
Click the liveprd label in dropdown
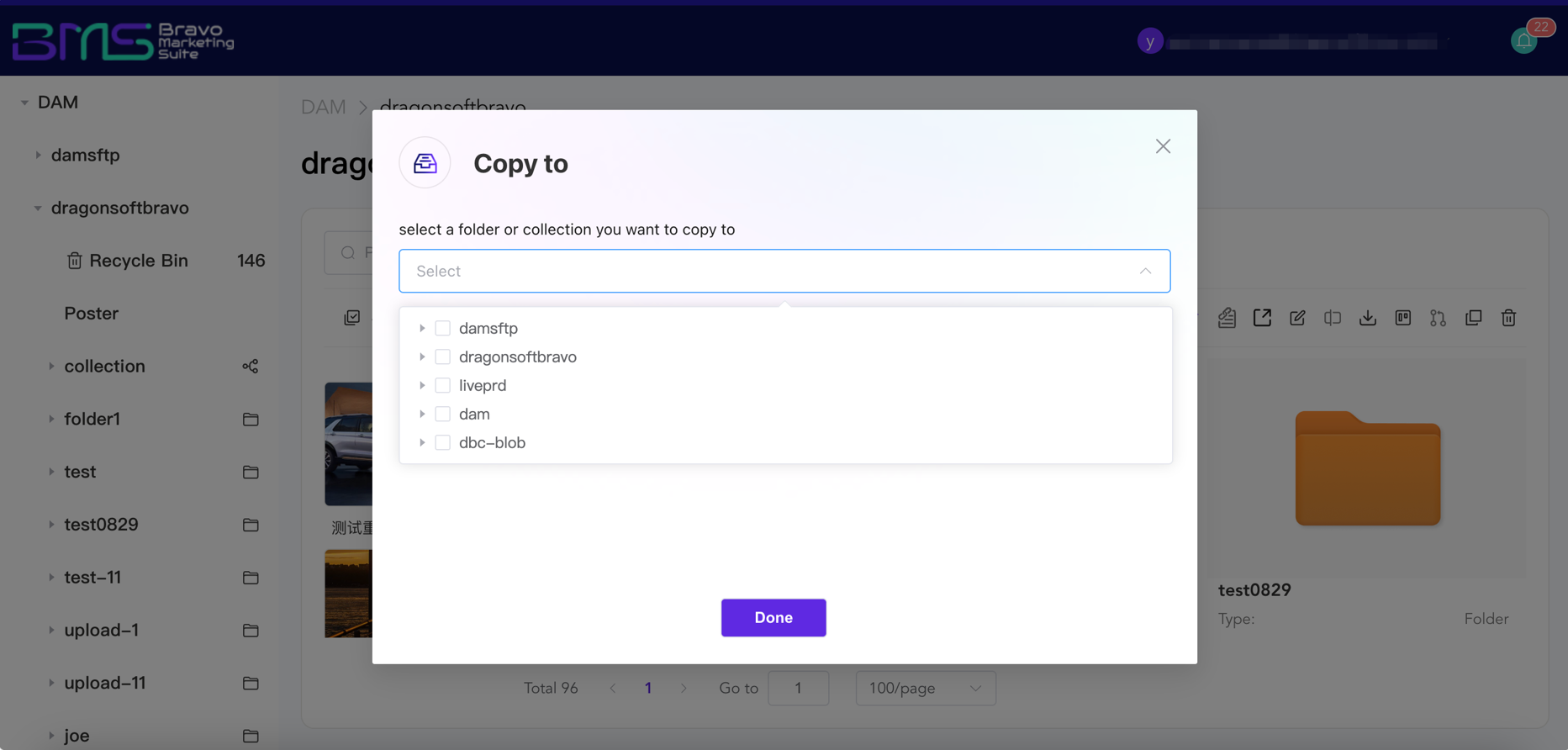(483, 386)
